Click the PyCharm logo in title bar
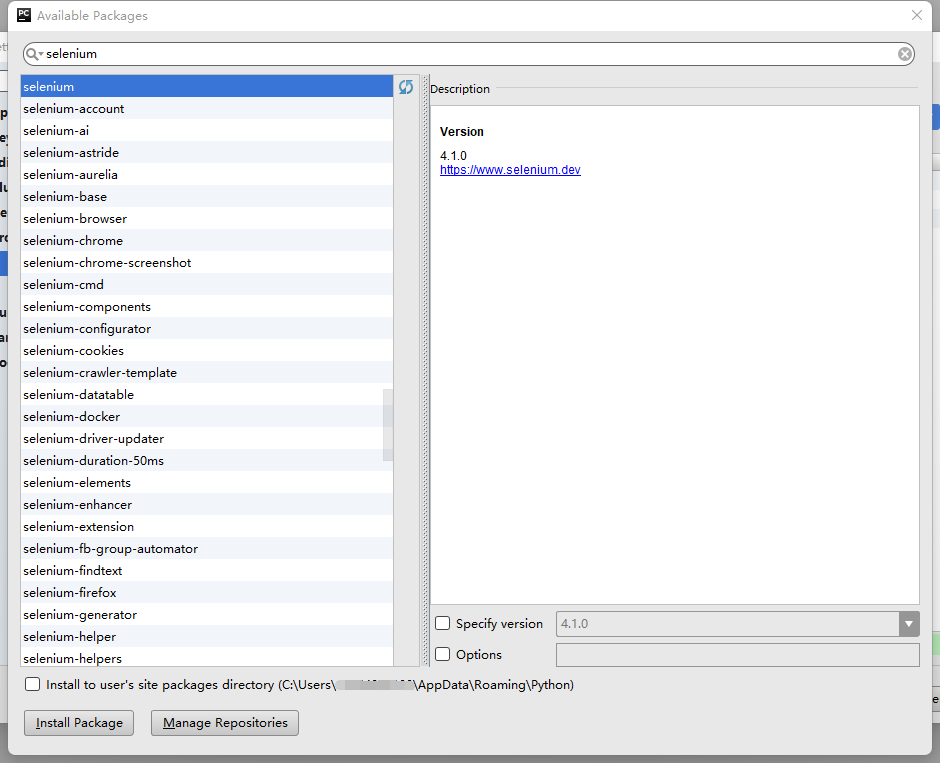This screenshot has width=940, height=763. (x=23, y=15)
